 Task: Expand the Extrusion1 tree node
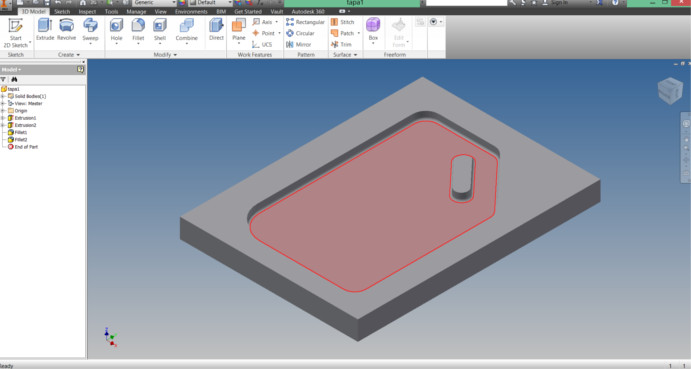point(3,118)
